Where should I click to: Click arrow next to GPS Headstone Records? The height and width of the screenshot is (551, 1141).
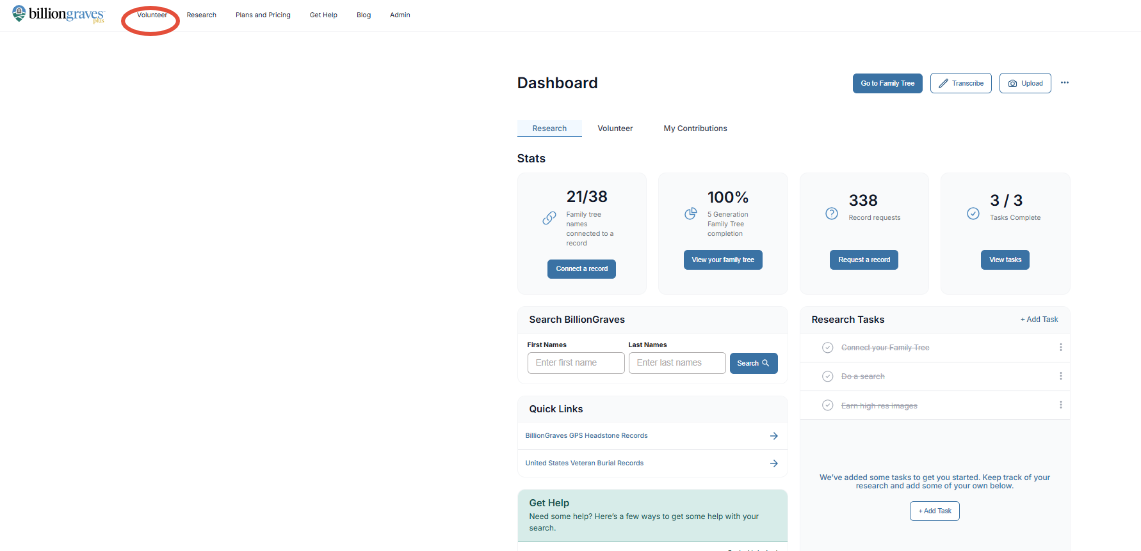(774, 436)
